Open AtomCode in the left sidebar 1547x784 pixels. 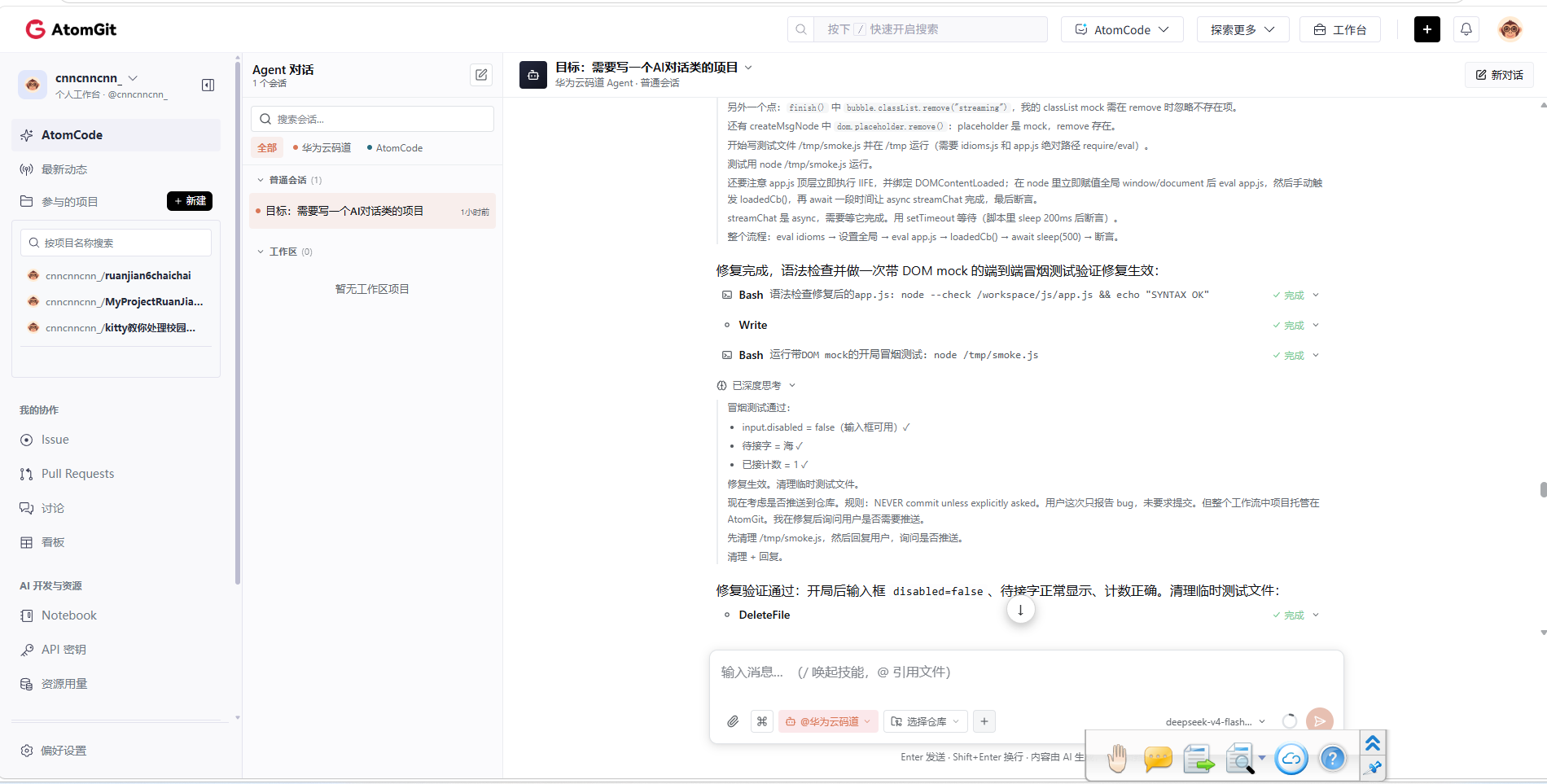(x=116, y=135)
